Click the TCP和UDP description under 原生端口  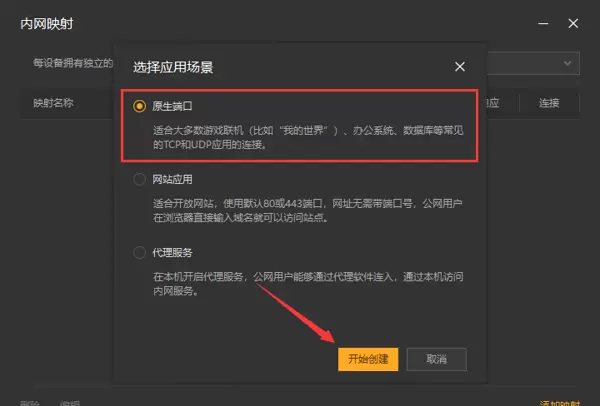coord(308,137)
